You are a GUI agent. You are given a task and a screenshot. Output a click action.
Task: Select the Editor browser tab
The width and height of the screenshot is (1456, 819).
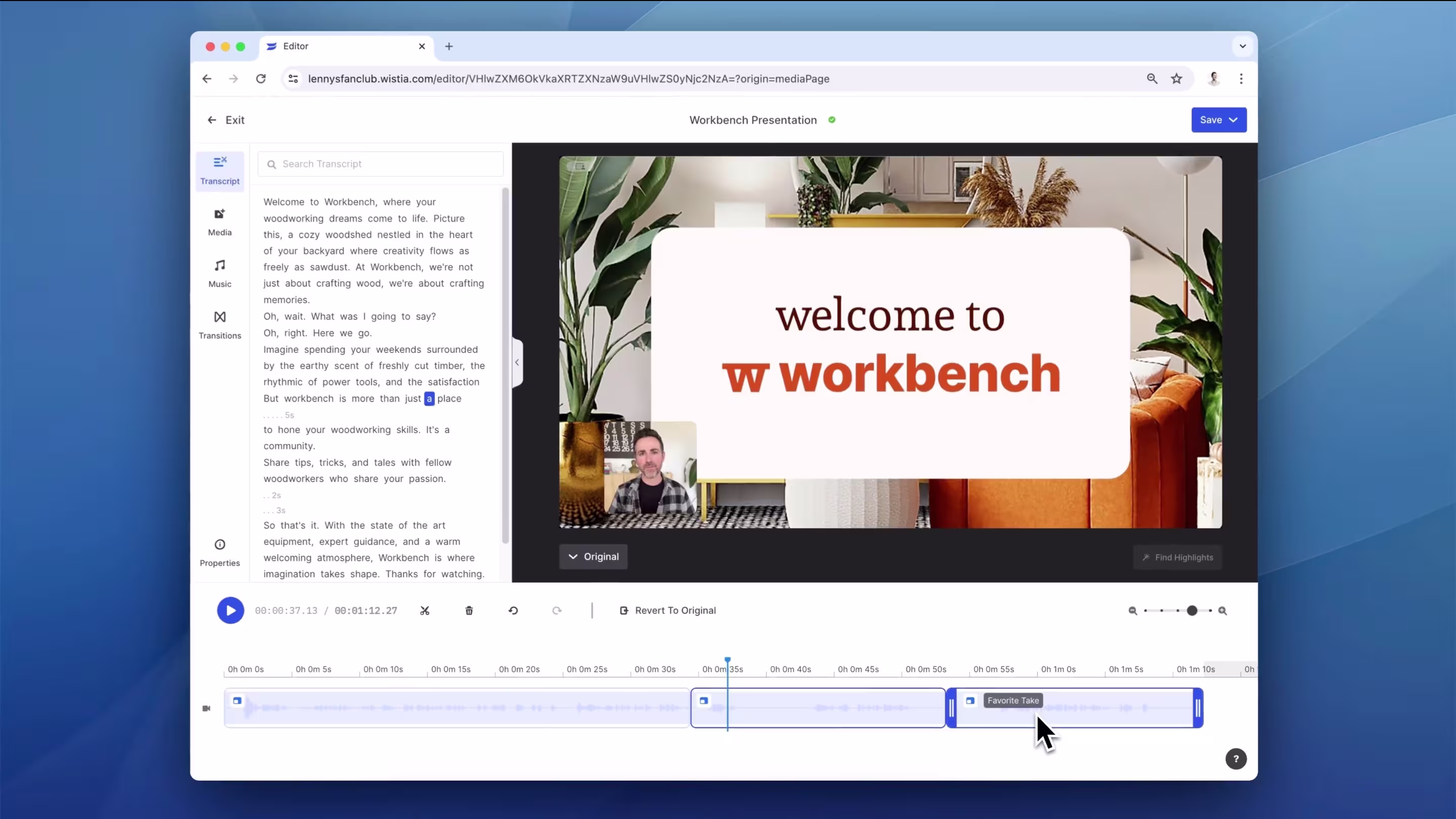click(346, 47)
